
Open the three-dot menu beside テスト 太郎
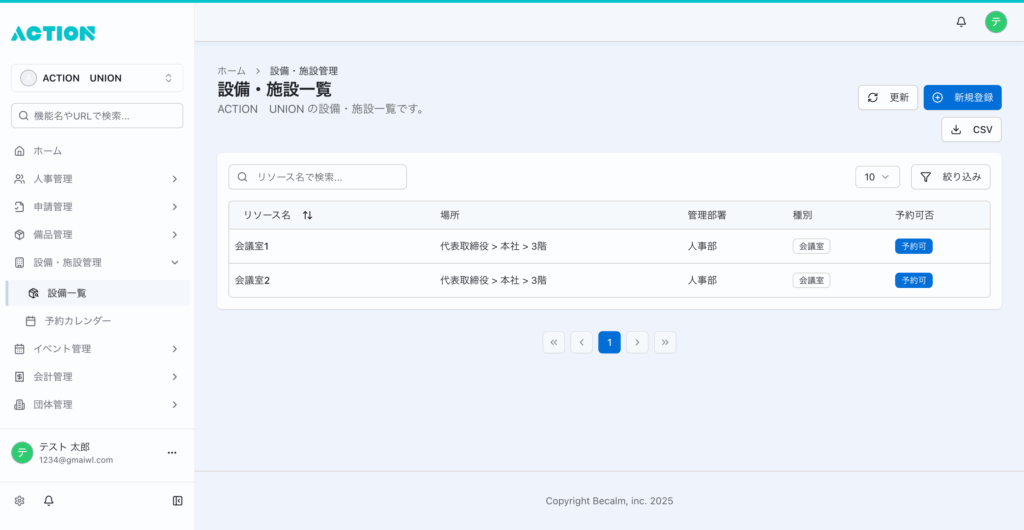(172, 453)
